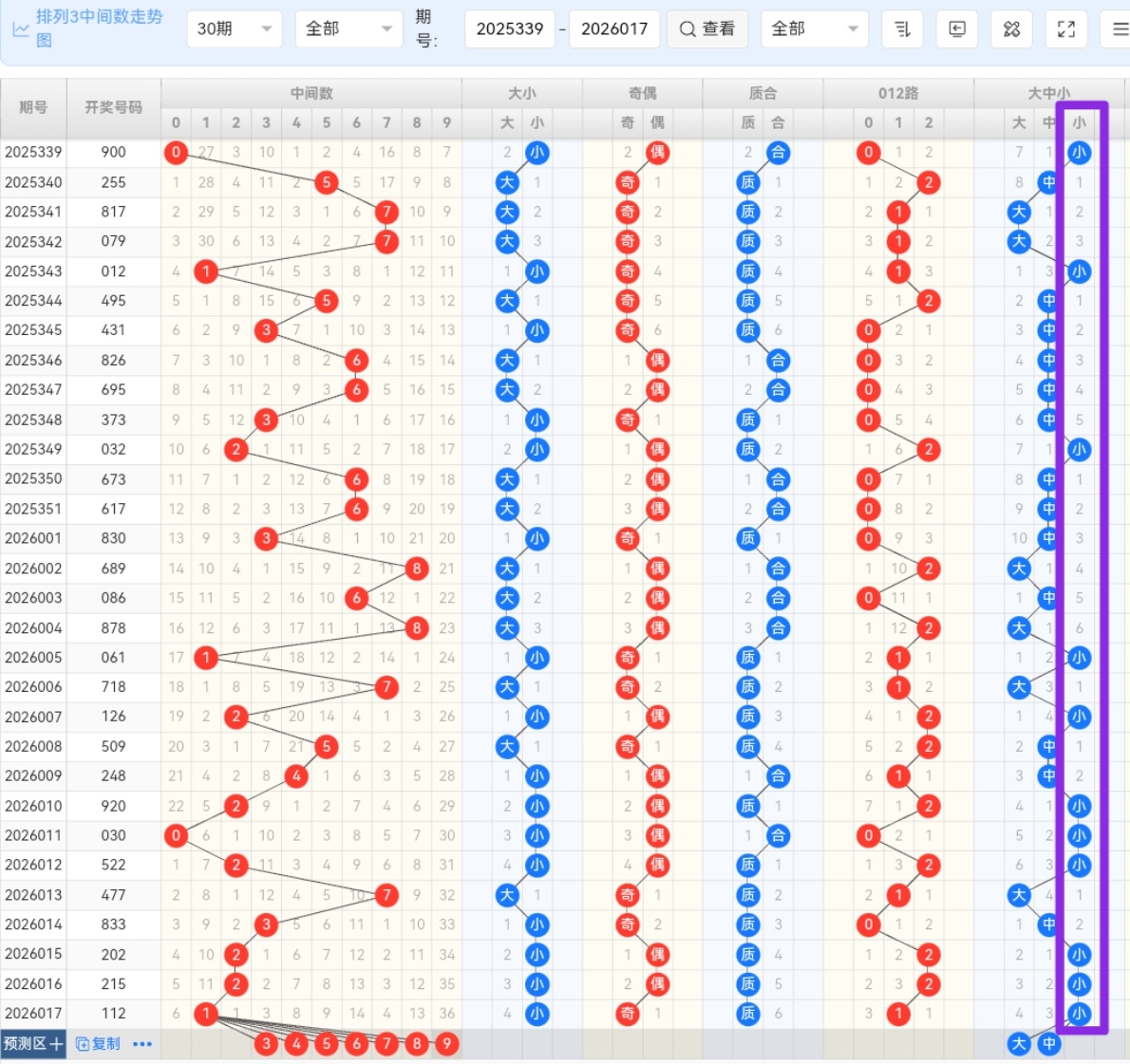Click the 012路 column group header
The height and width of the screenshot is (1064, 1130).
click(897, 93)
